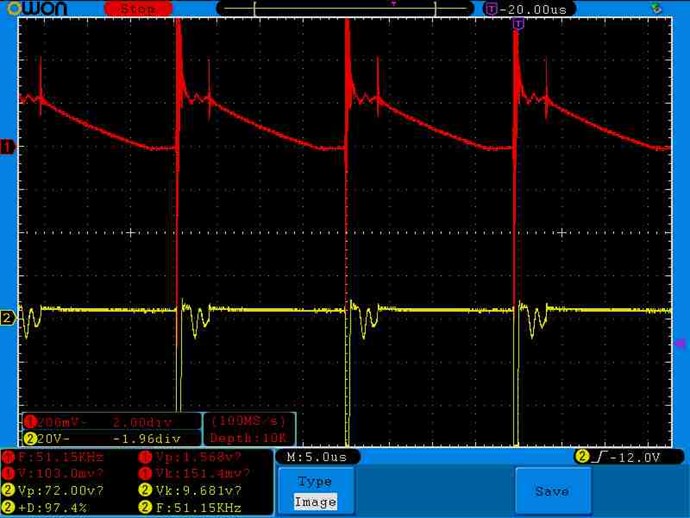Select the Image type option
The width and height of the screenshot is (690, 518).
coord(316,502)
